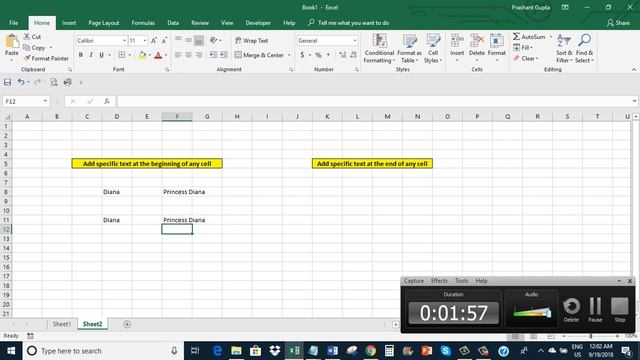Click the Delete cells icon

click(x=477, y=41)
